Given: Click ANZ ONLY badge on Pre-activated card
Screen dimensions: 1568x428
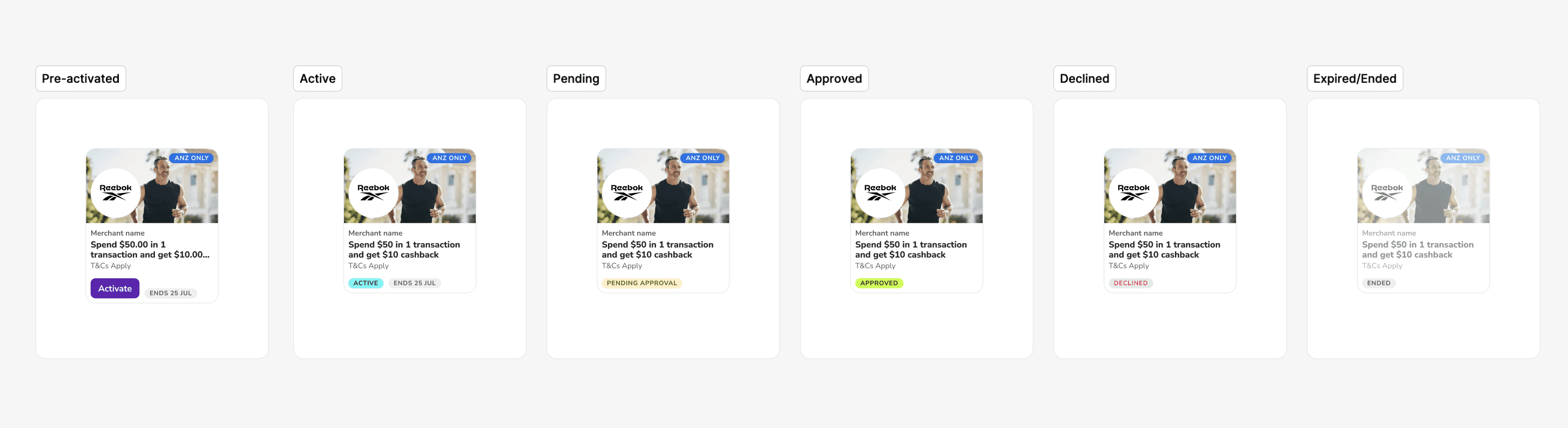Looking at the screenshot, I should [191, 158].
